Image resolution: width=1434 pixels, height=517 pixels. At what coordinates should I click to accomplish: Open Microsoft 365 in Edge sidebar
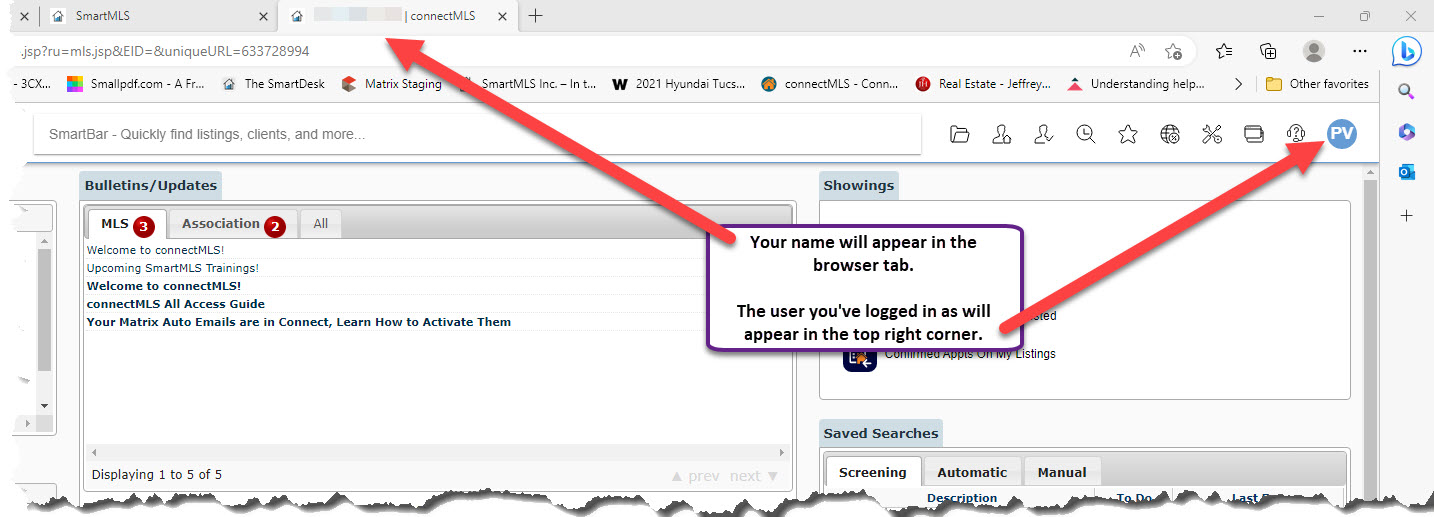click(x=1406, y=132)
